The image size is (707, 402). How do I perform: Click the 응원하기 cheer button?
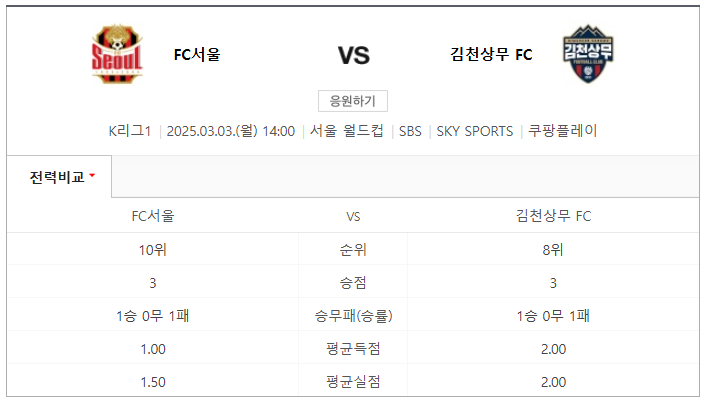coord(353,101)
